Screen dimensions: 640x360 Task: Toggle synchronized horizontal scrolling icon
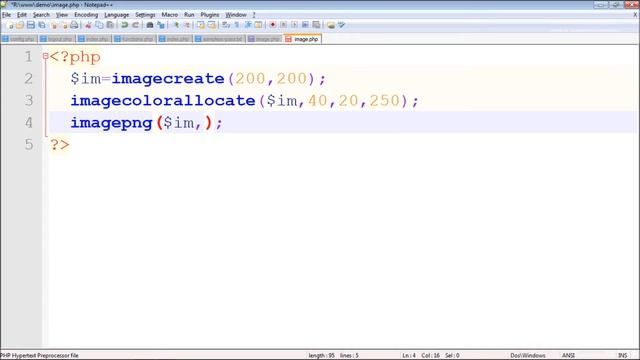tap(211, 25)
